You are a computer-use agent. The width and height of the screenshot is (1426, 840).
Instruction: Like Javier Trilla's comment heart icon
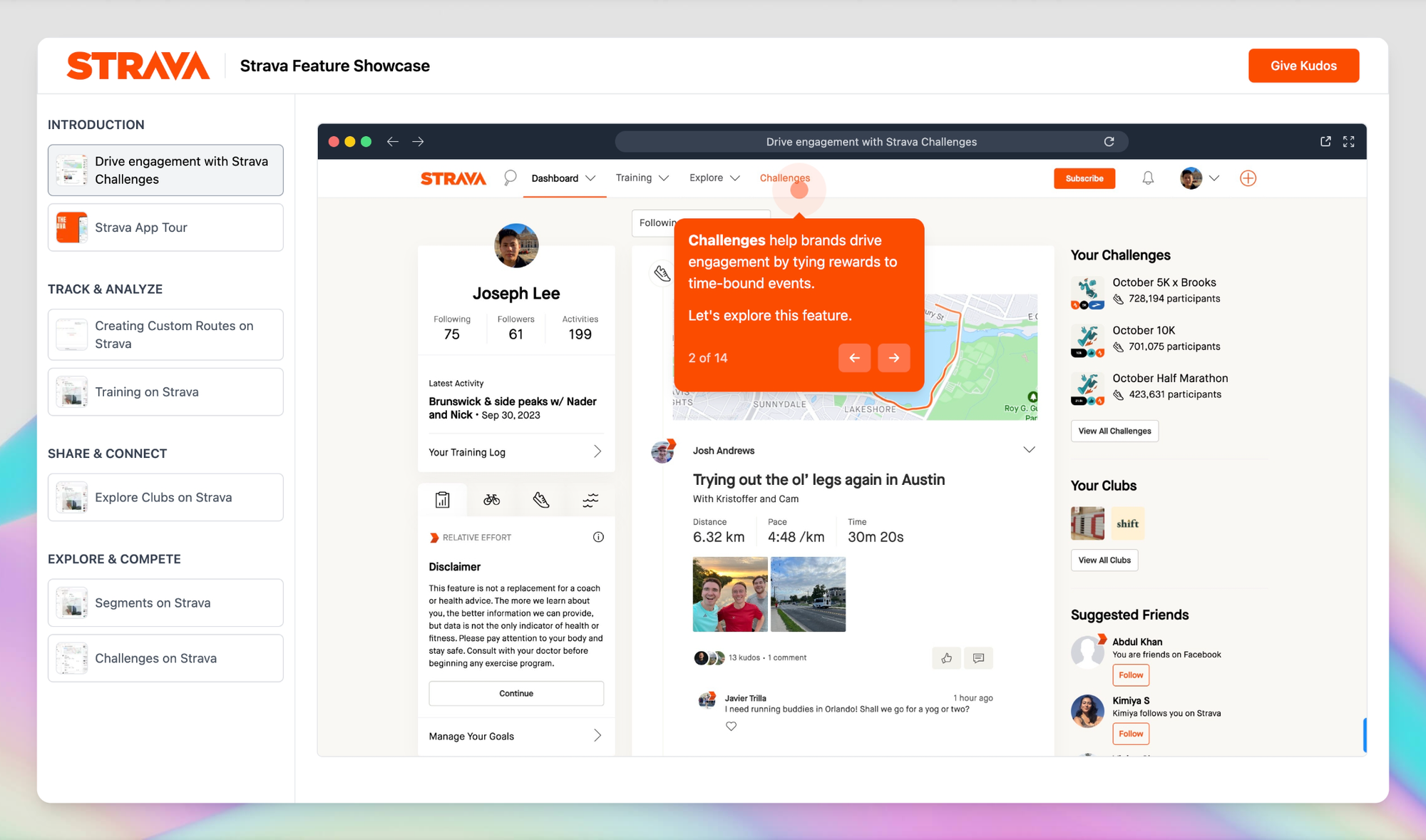point(731,726)
